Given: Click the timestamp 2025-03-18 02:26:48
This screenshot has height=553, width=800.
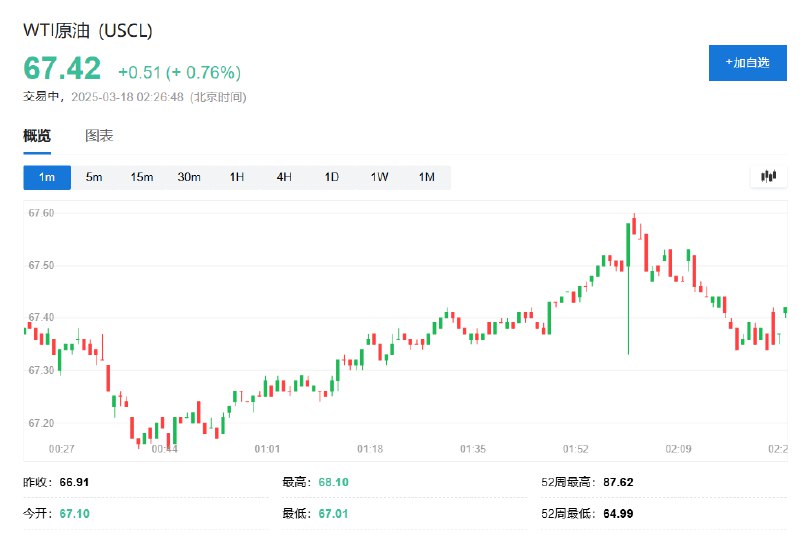Looking at the screenshot, I should (127, 97).
